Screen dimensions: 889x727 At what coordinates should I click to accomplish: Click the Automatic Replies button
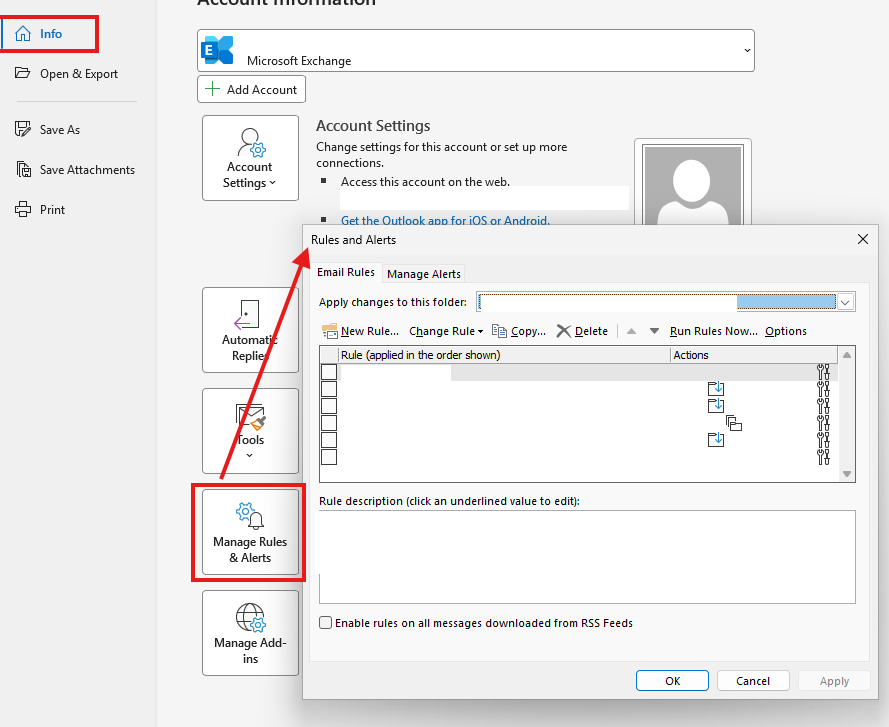point(250,329)
